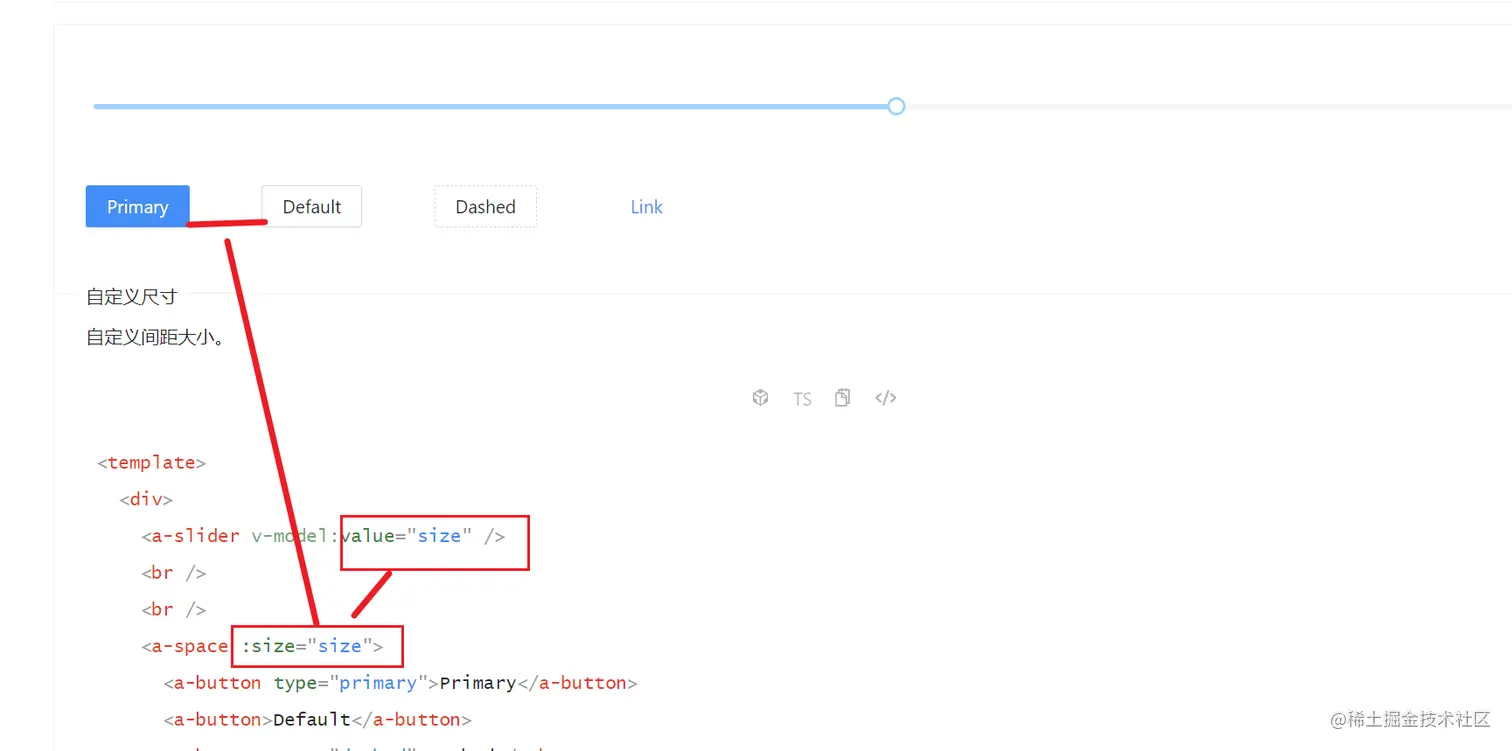
Task: Click the first '<br />' code line
Action: coord(174,573)
